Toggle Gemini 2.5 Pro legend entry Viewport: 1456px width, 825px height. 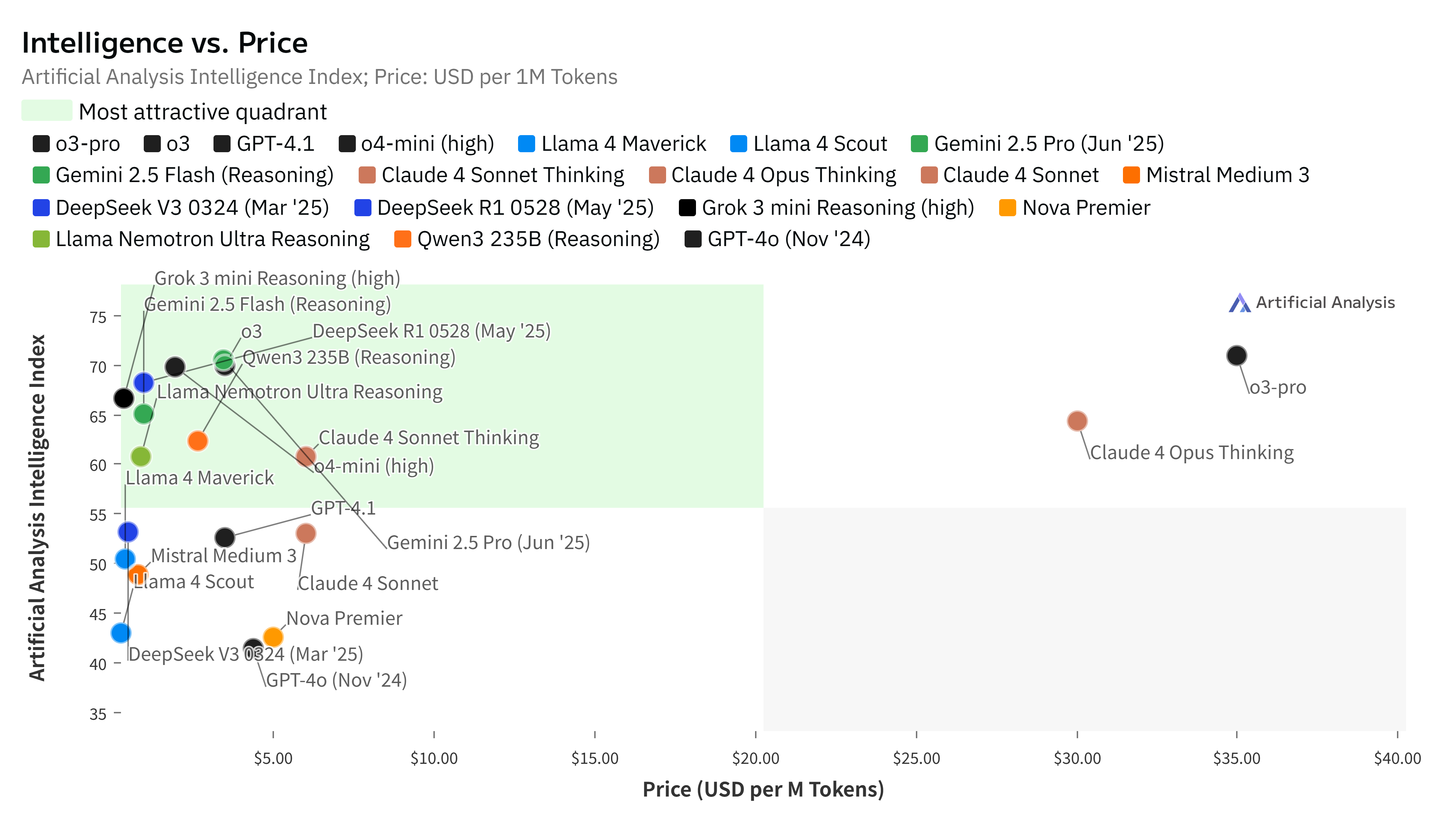[x=1037, y=144]
